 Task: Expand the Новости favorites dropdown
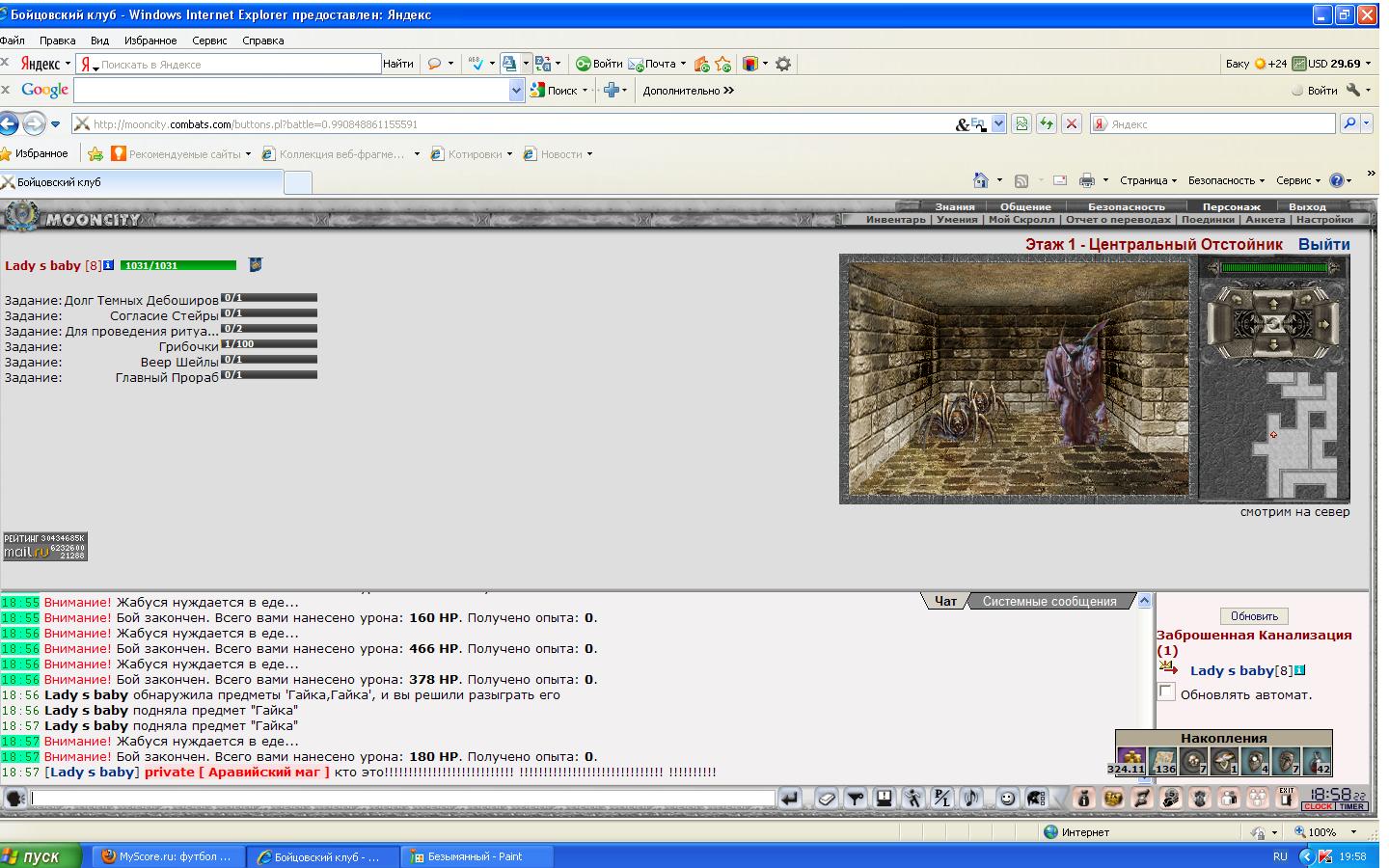point(589,154)
